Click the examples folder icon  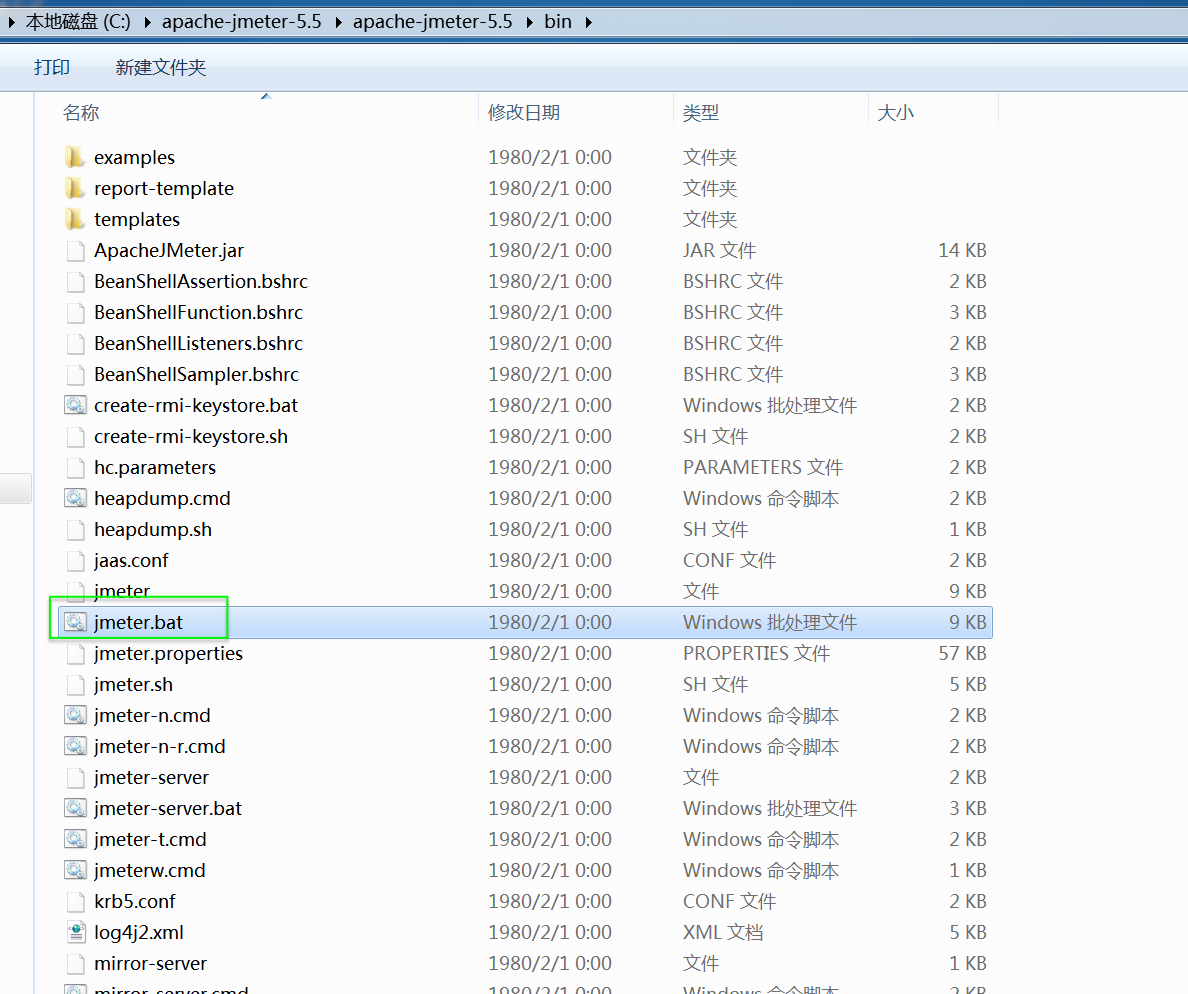74,157
